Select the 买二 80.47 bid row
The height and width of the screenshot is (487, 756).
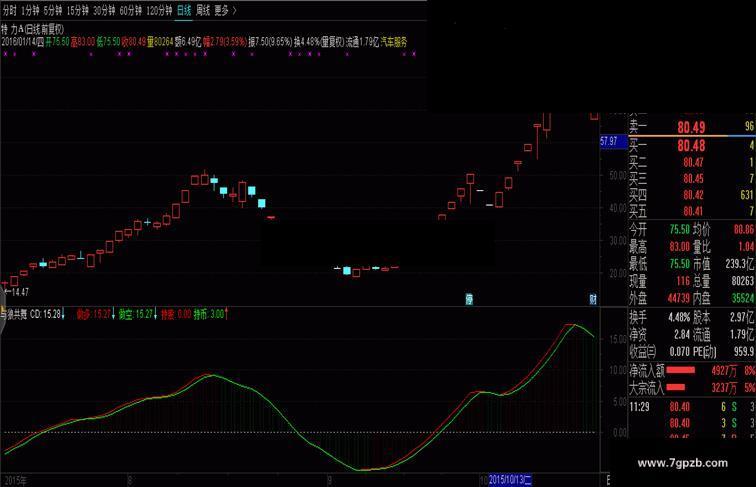coord(692,162)
